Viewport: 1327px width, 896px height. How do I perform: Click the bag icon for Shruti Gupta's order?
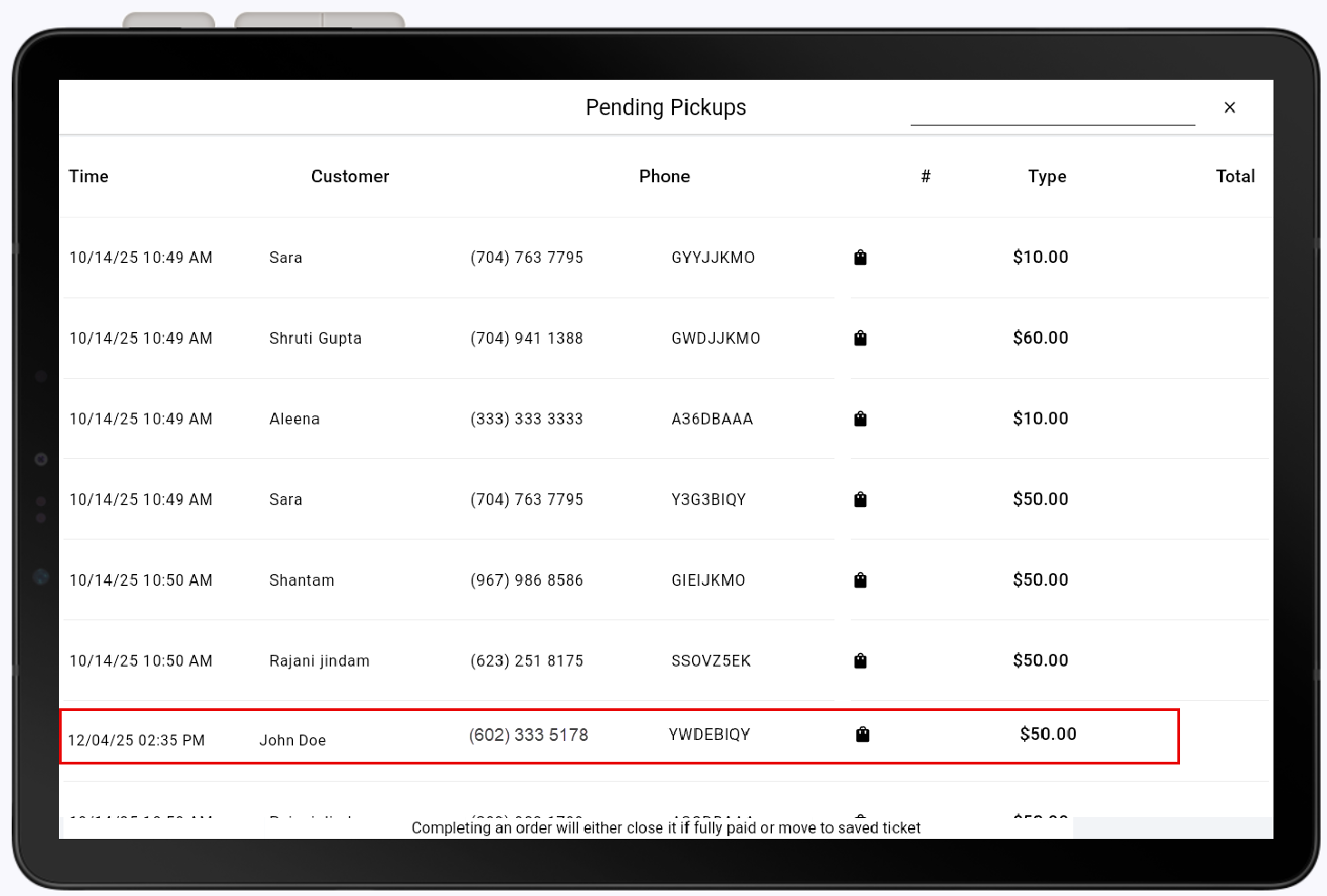[x=860, y=338]
